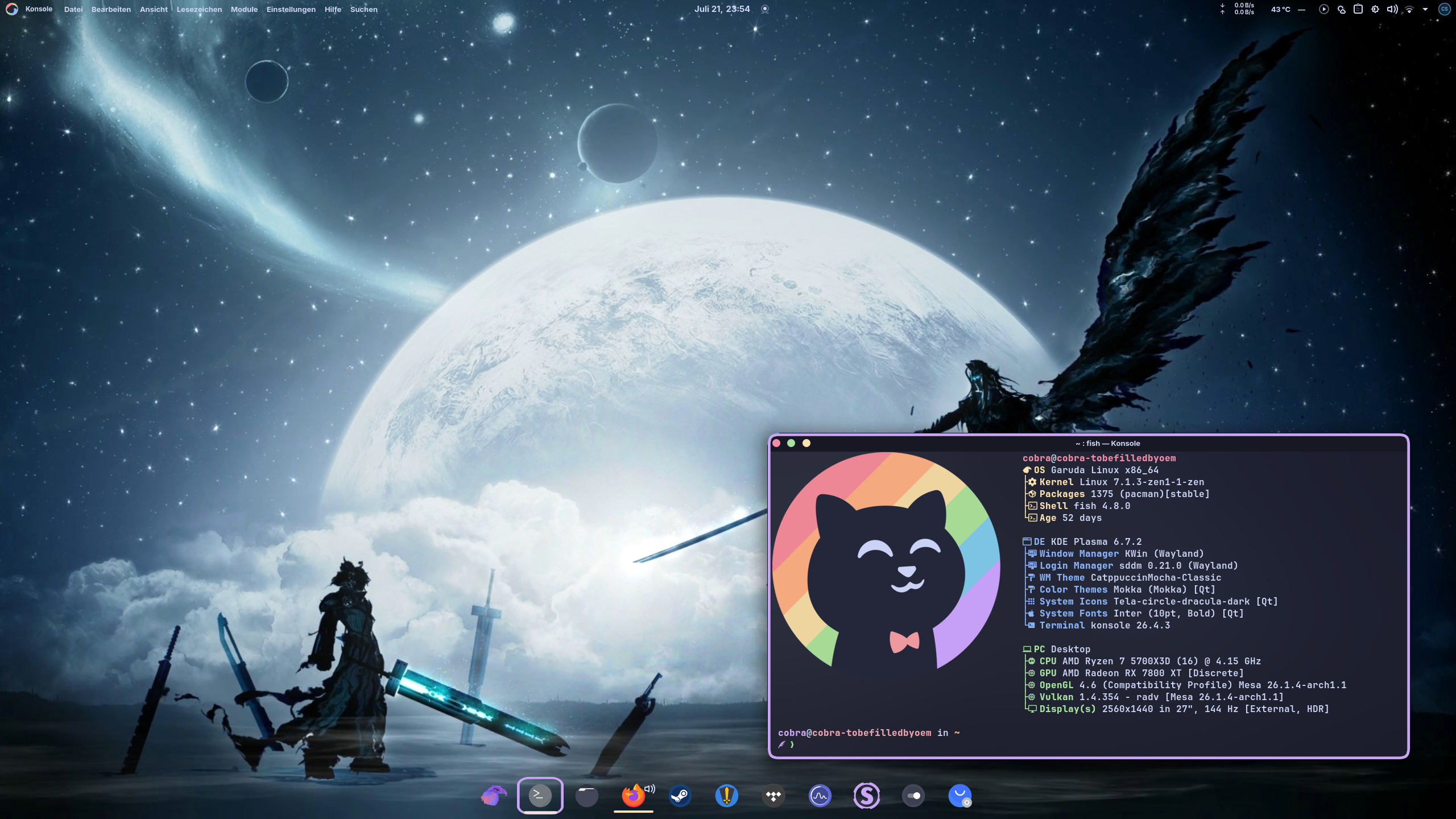Click the 43 °C temperature readout
Viewport: 1456px width, 819px height.
(1280, 9)
